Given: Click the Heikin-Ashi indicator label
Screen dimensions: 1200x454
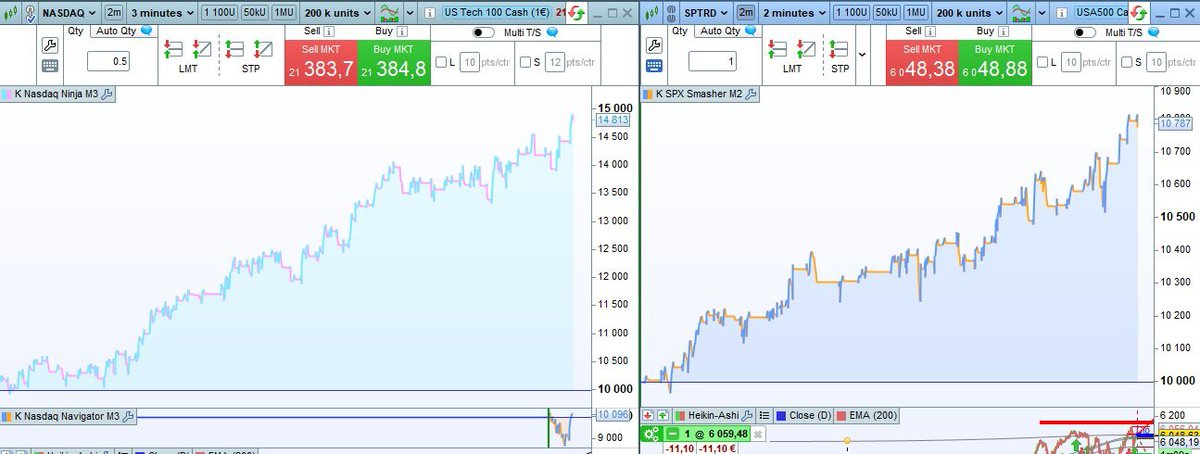Looking at the screenshot, I should tap(713, 415).
